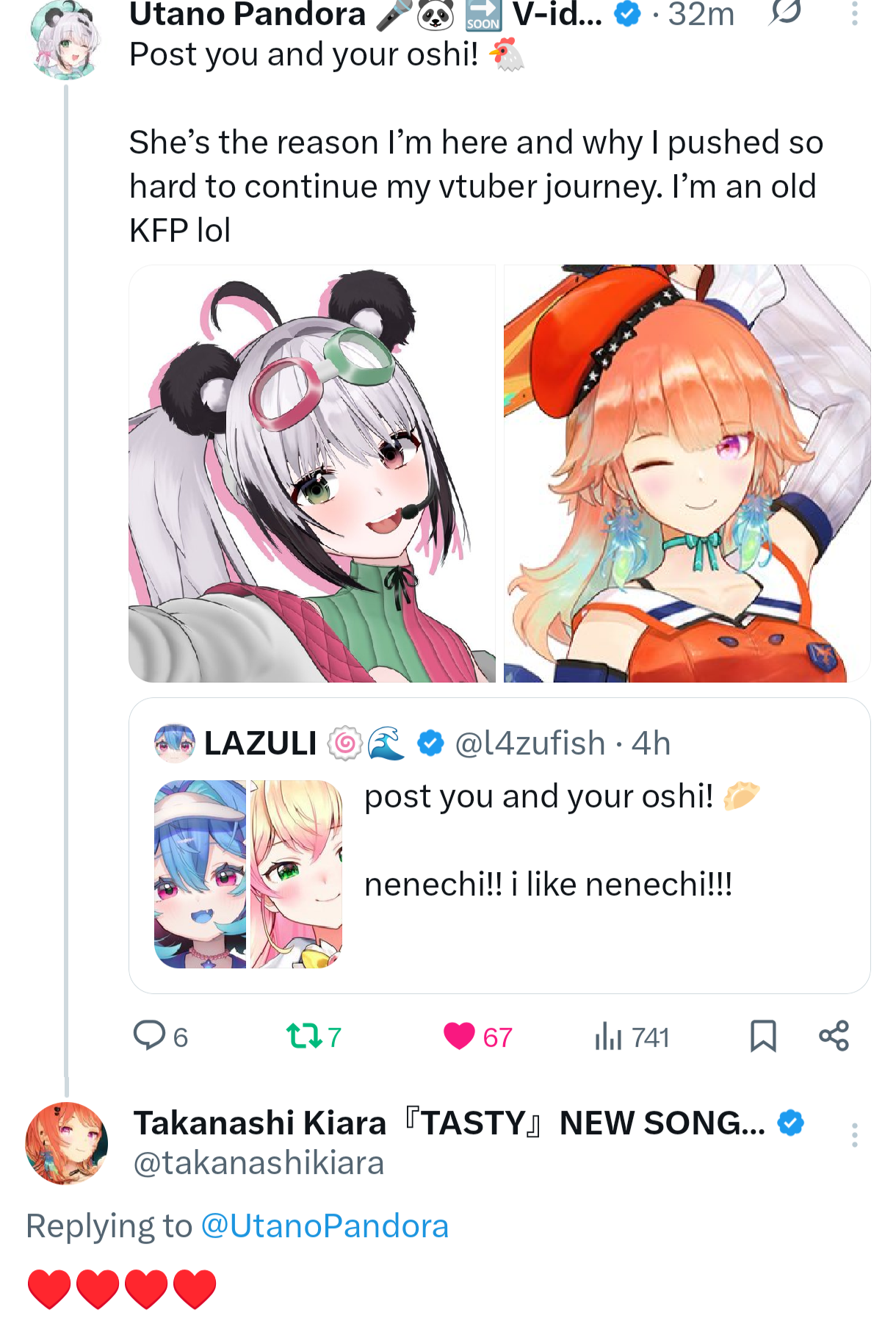
Task: Open Takanashi Kiara's profile avatar
Action: tap(67, 1142)
